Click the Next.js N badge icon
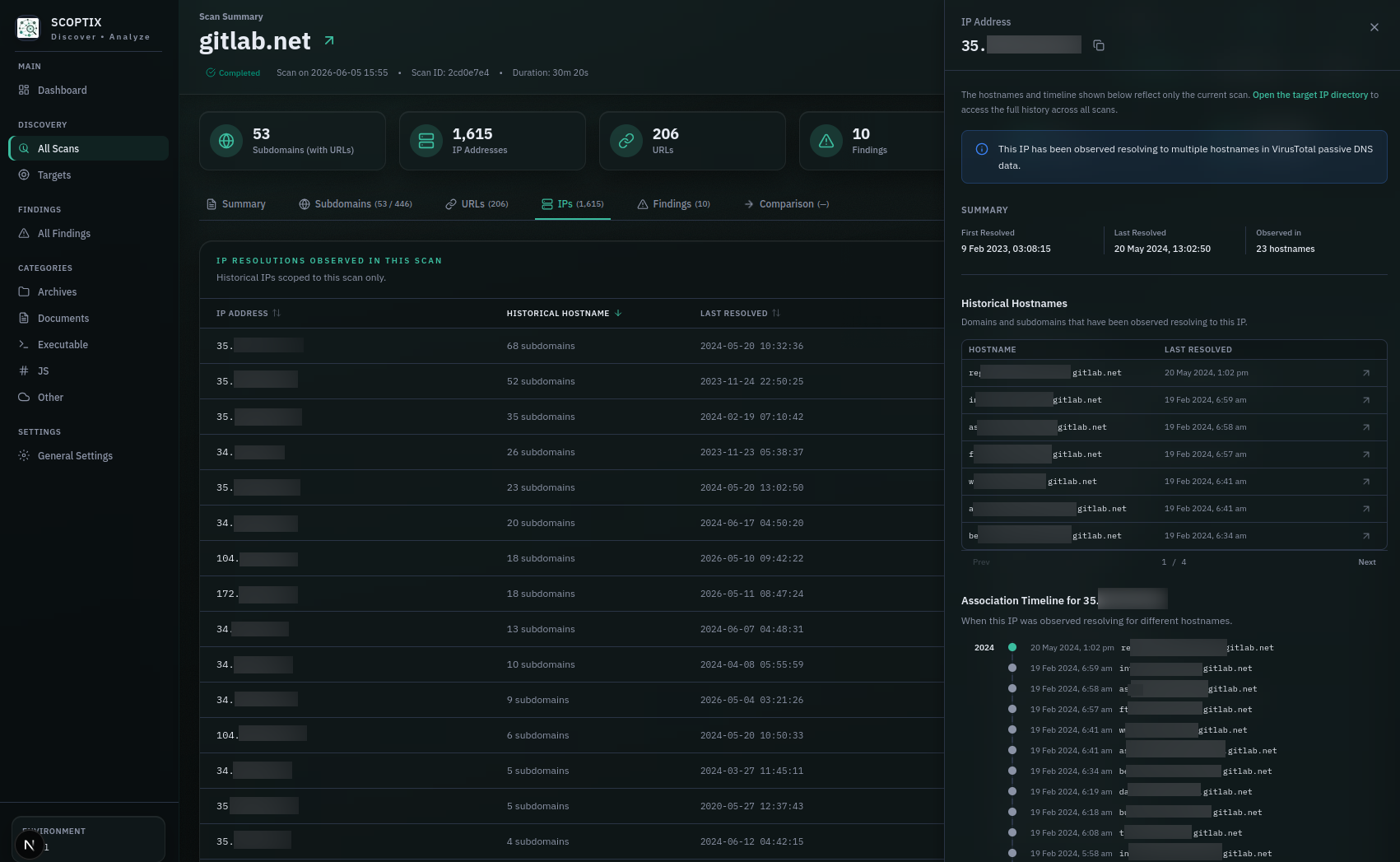The height and width of the screenshot is (862, 1400). point(29,845)
